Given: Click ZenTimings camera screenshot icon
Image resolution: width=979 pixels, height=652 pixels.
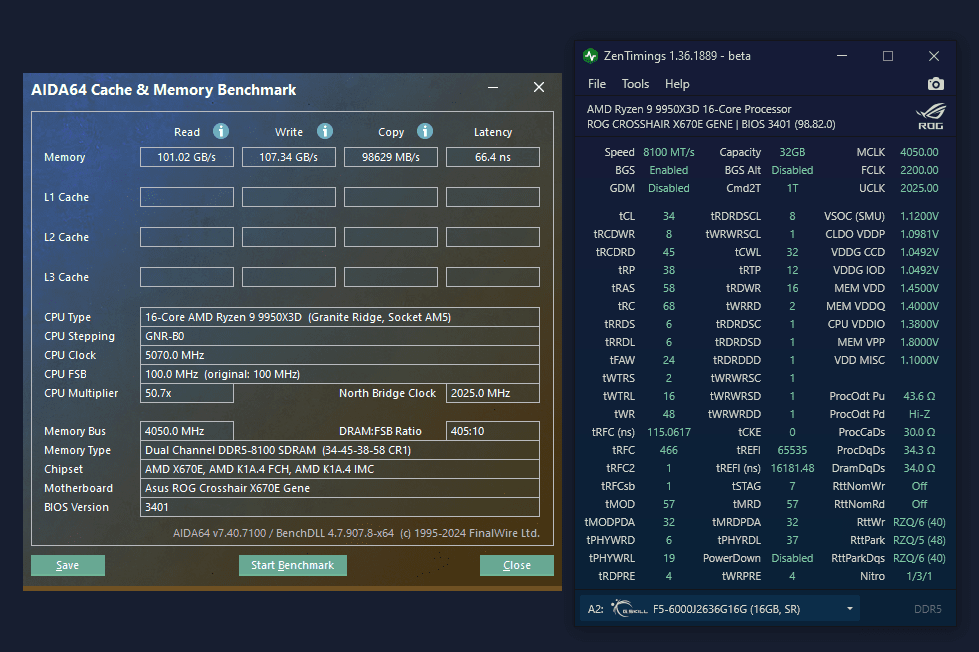Looking at the screenshot, I should click(x=935, y=84).
